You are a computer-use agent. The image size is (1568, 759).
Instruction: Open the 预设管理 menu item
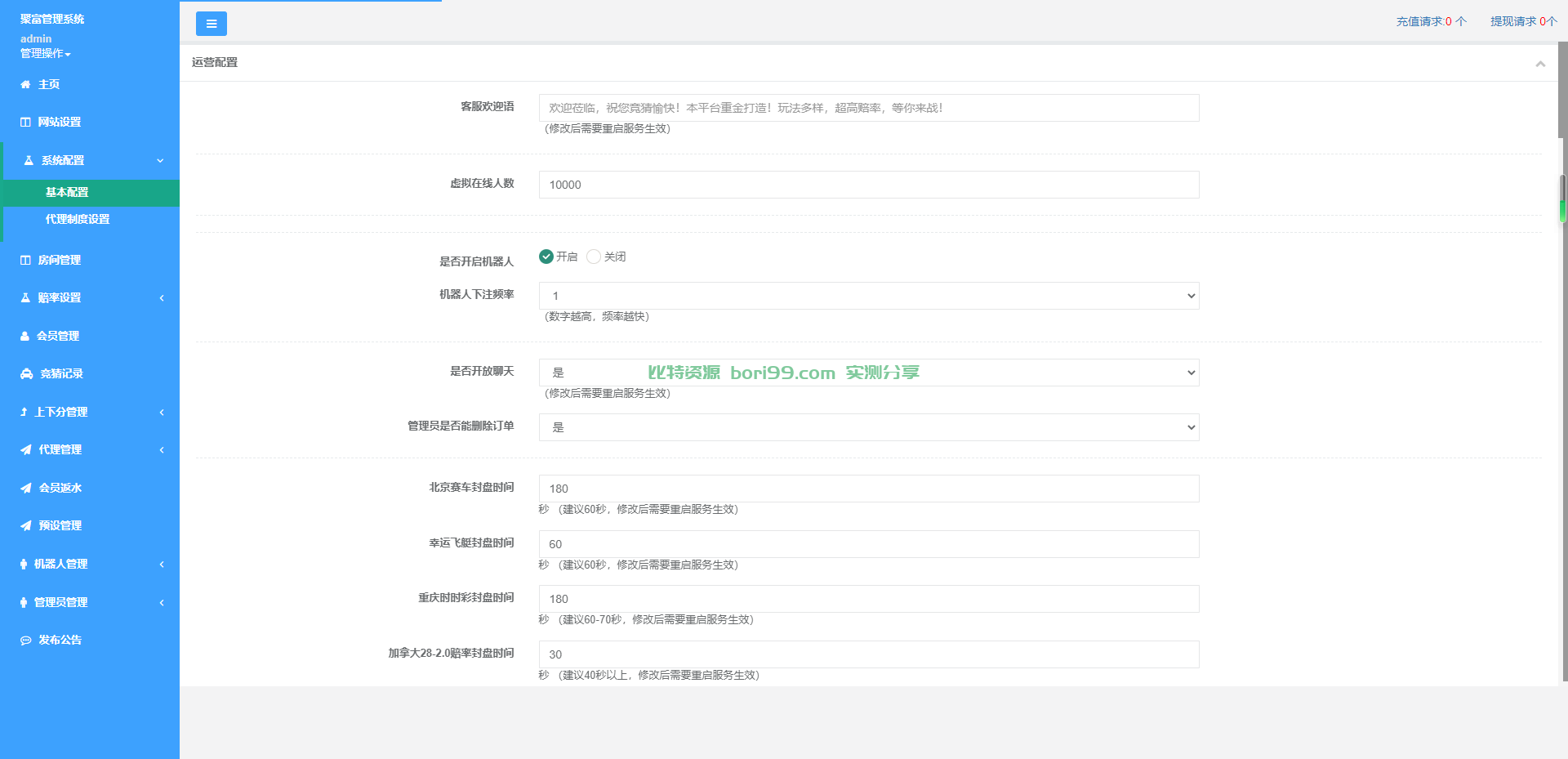(x=90, y=525)
